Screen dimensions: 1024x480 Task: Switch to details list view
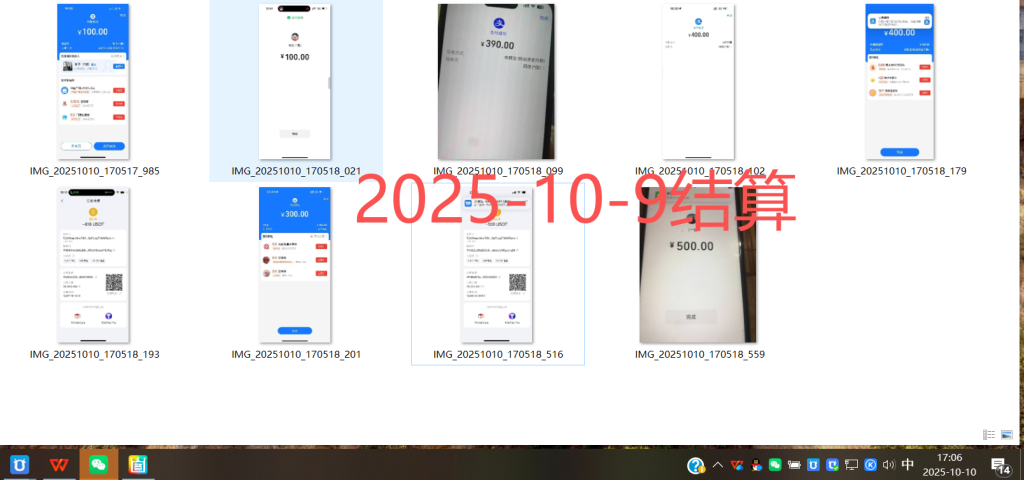989,434
